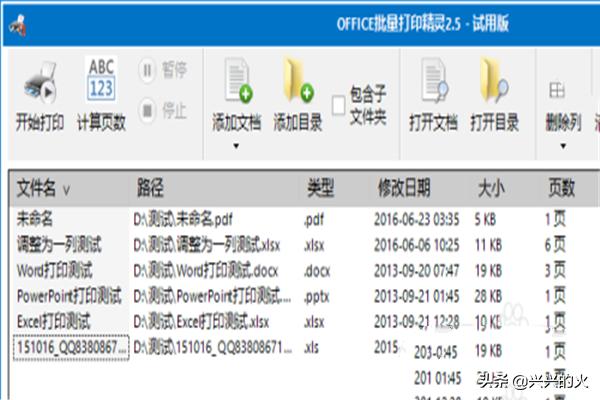
Task: Select the file row Excel打印测试
Action: [x=54, y=322]
